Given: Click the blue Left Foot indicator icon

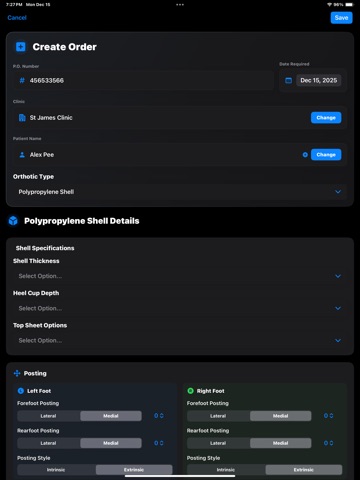Looking at the screenshot, I should tap(21, 391).
